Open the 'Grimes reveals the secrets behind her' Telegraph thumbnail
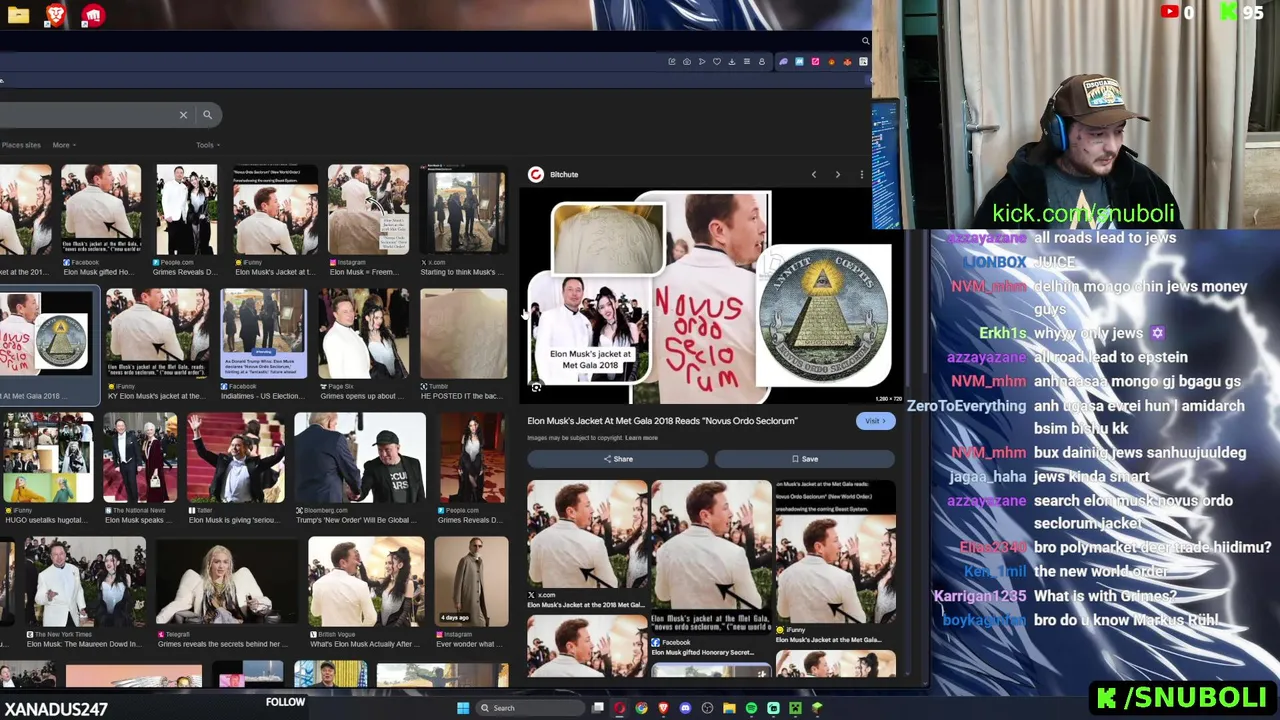Screen dimensions: 1280x720 click(226, 583)
